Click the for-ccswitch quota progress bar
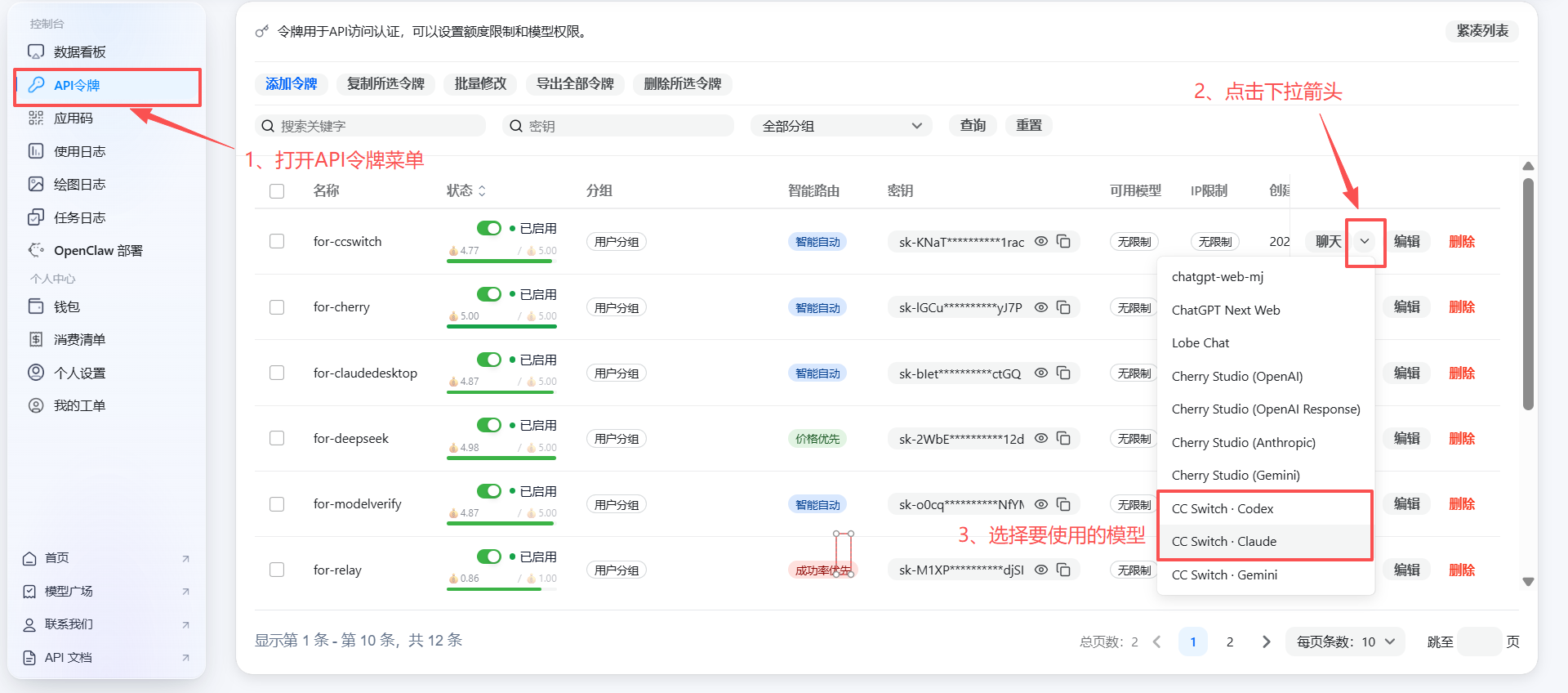 (501, 262)
